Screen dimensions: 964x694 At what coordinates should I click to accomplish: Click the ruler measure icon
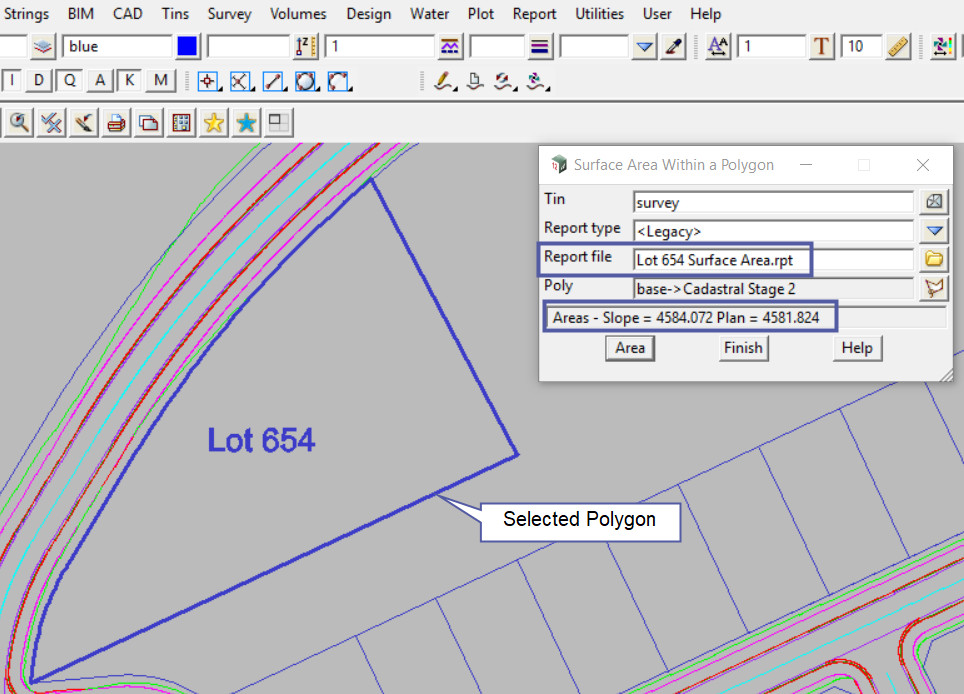point(897,47)
